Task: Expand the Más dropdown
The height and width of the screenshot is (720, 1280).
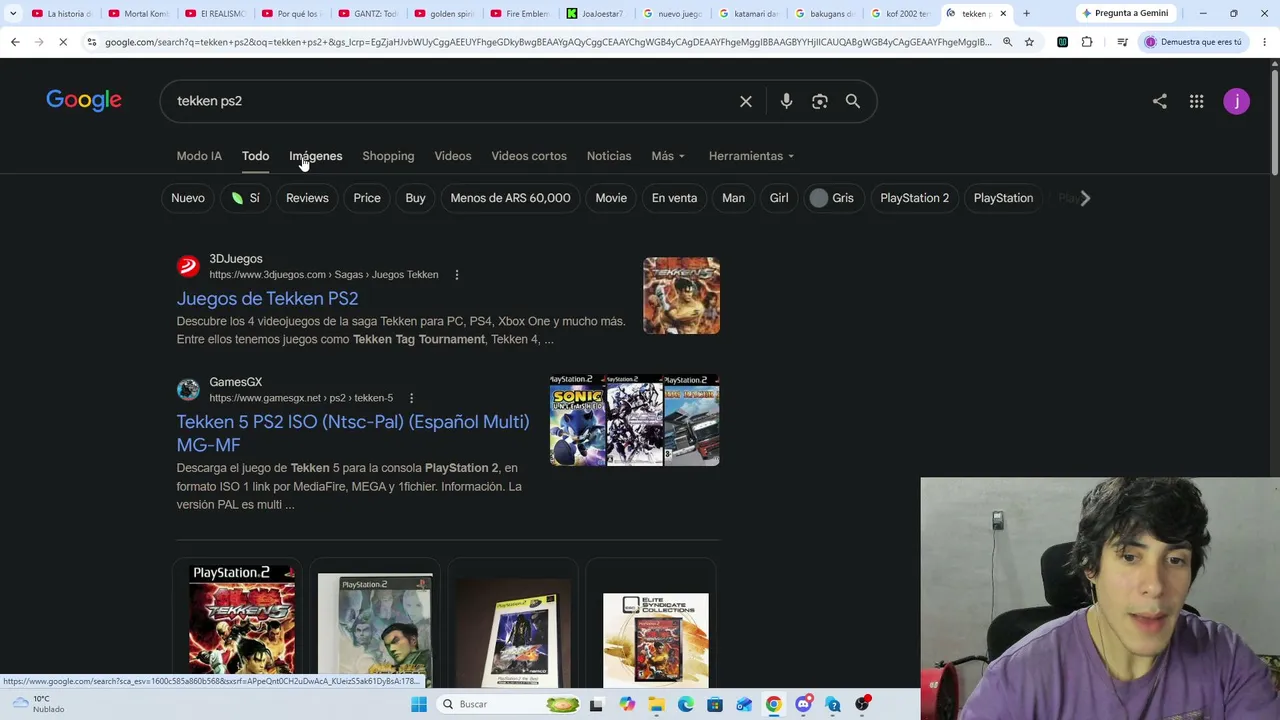Action: [x=668, y=156]
